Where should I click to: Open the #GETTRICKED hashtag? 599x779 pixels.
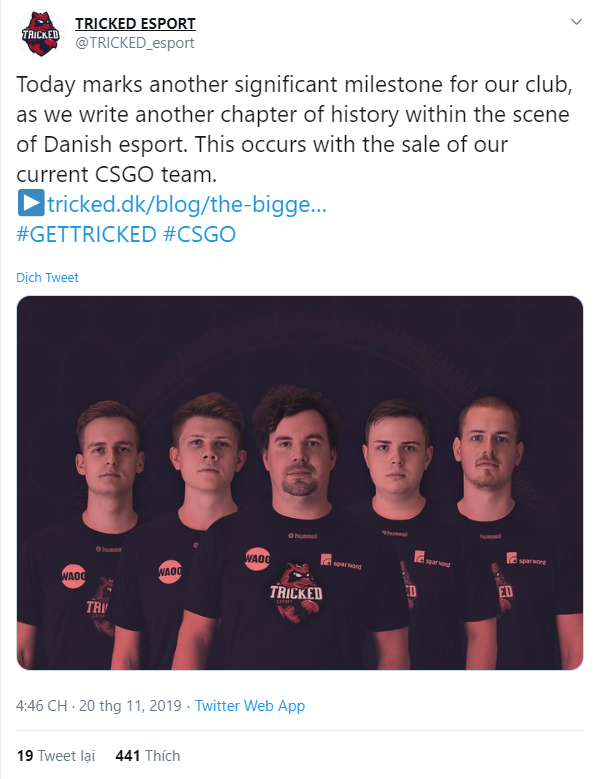point(86,234)
